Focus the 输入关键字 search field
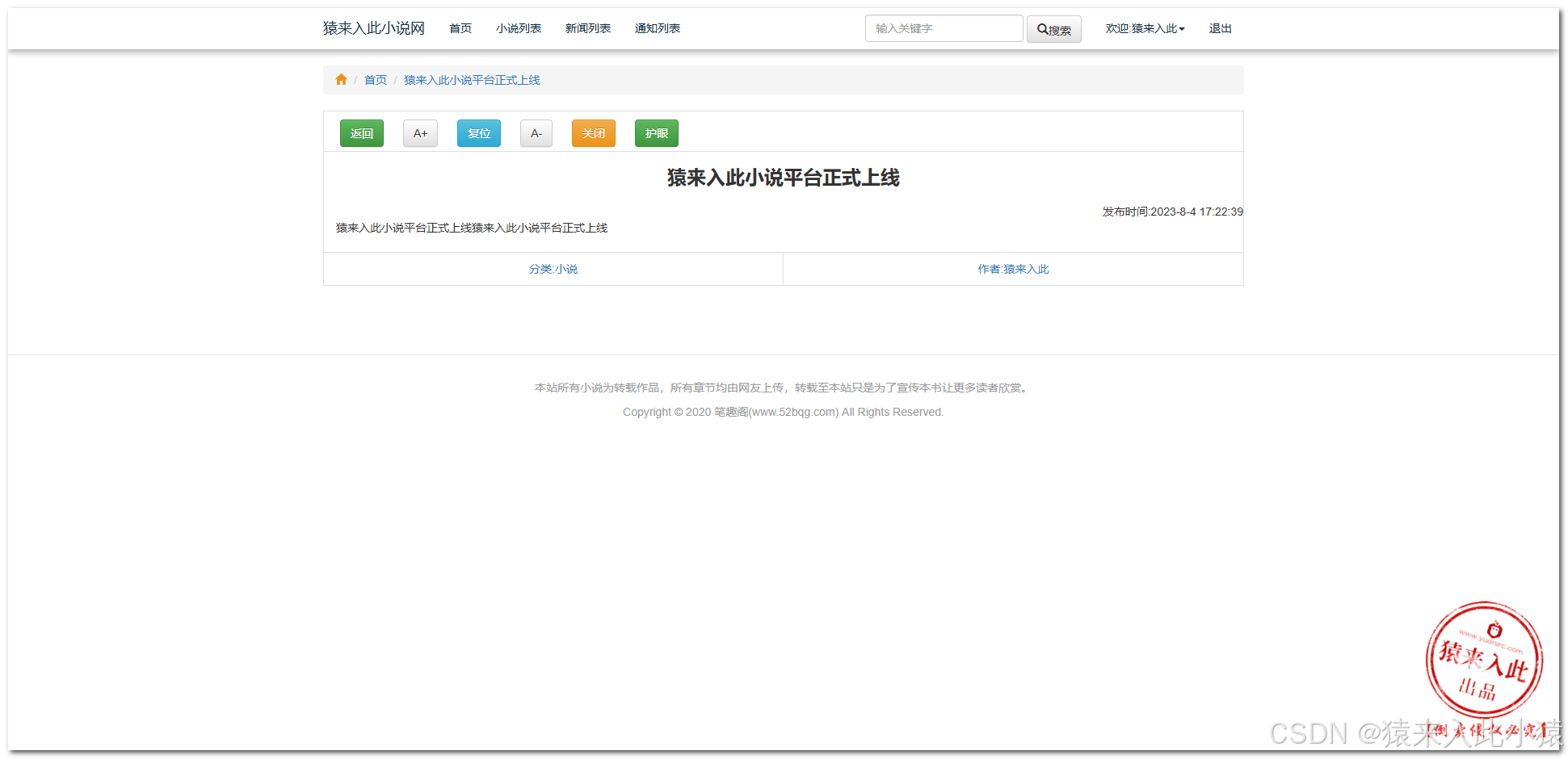The width and height of the screenshot is (1568, 759). (944, 28)
